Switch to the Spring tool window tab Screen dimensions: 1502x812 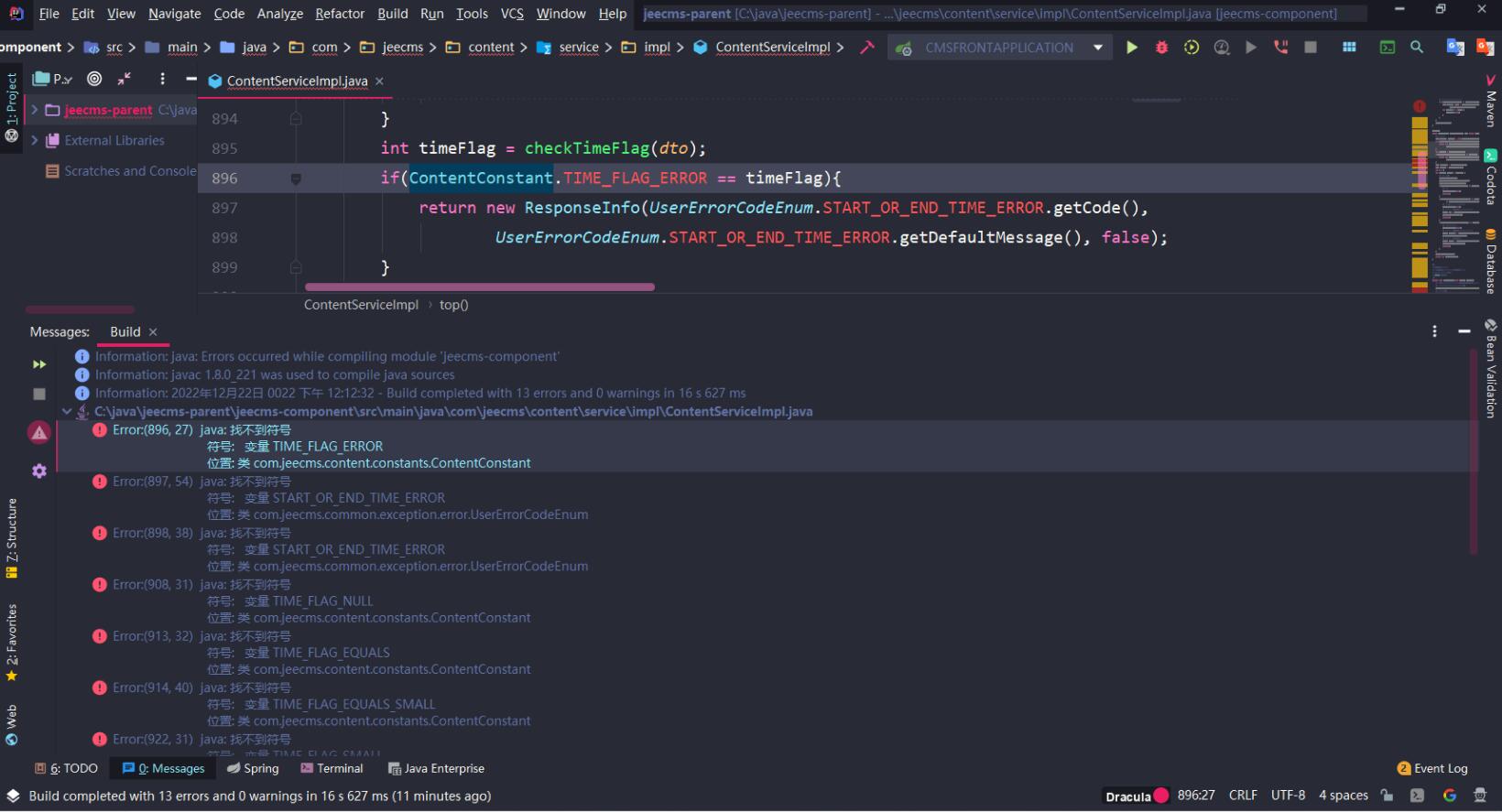[x=253, y=768]
